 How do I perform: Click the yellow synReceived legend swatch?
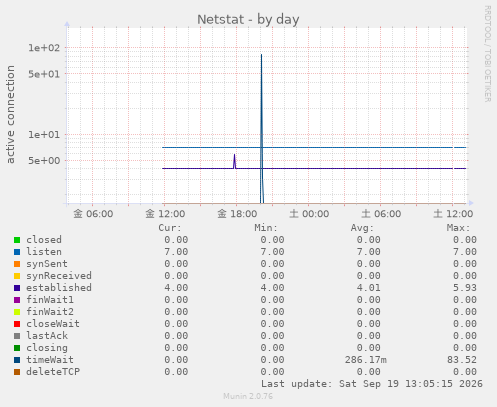(17, 276)
